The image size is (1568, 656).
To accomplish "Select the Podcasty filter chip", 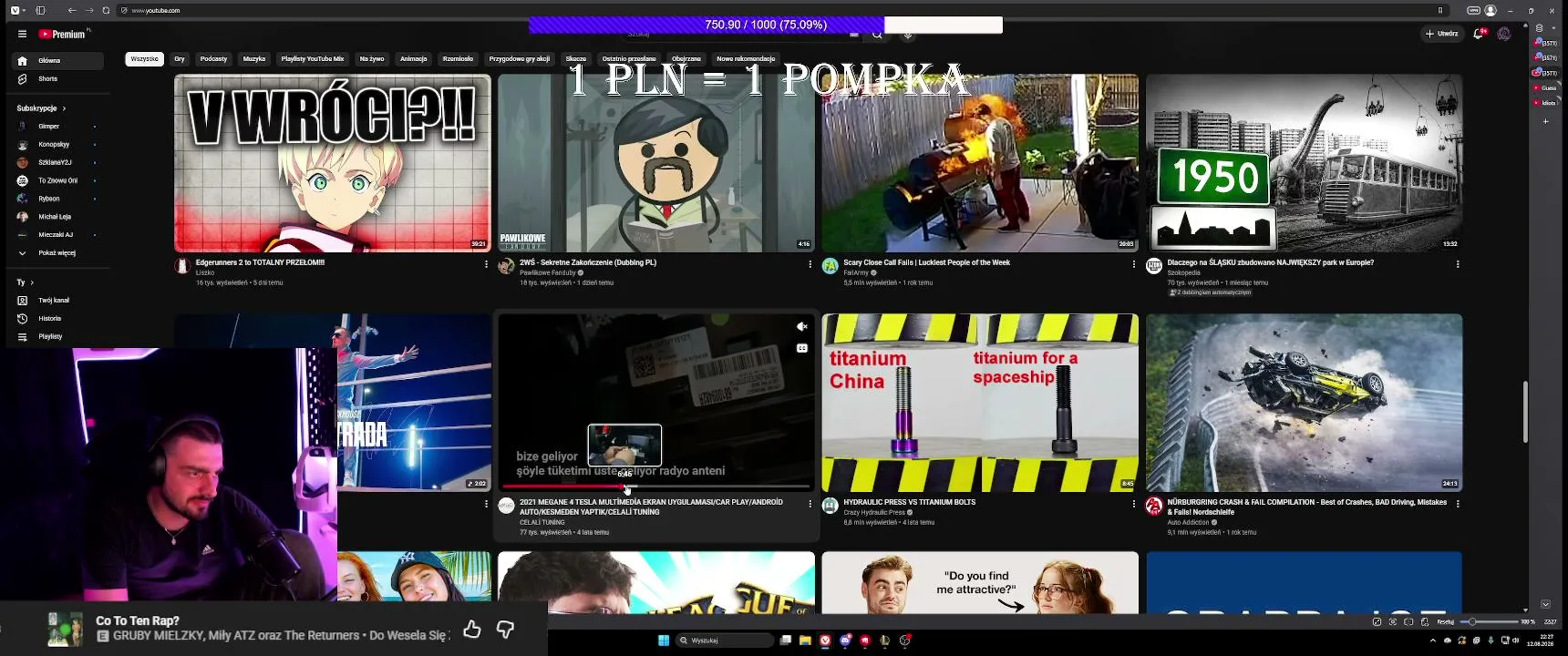I will pos(213,58).
